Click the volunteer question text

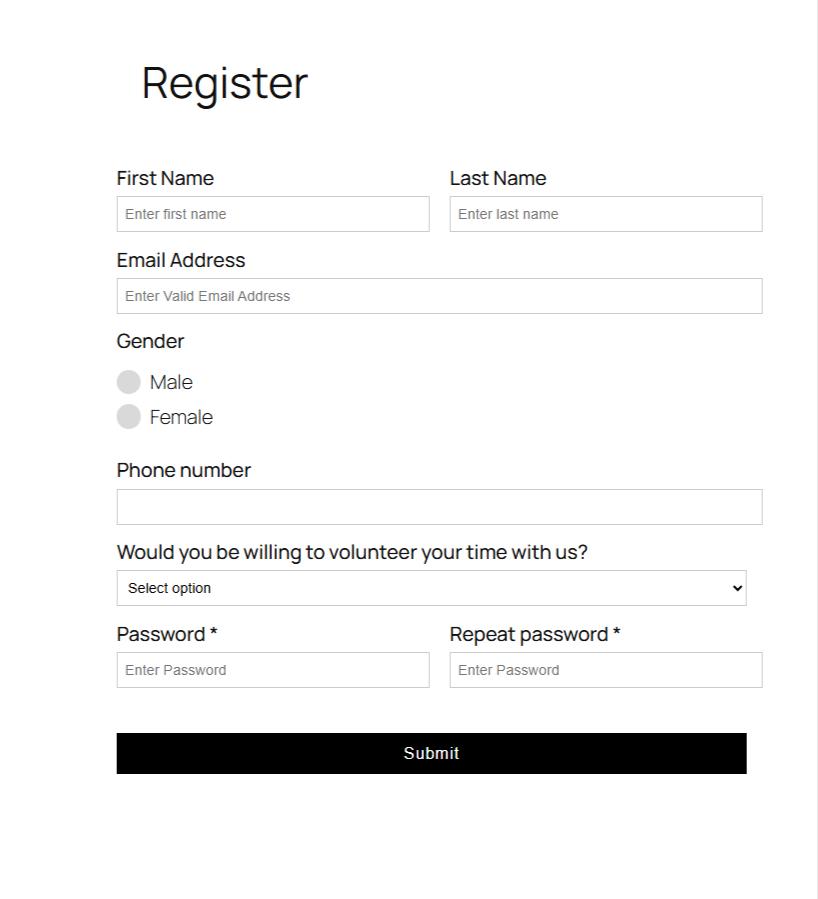click(353, 552)
